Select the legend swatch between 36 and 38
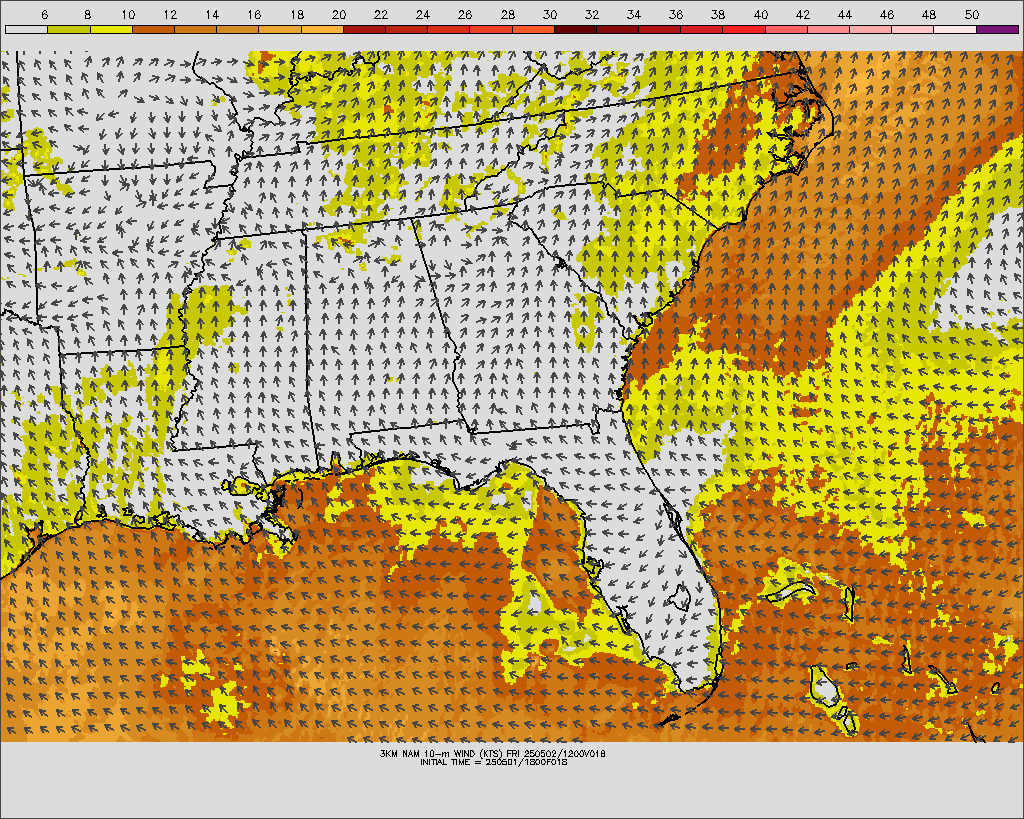The image size is (1024, 819). click(702, 29)
